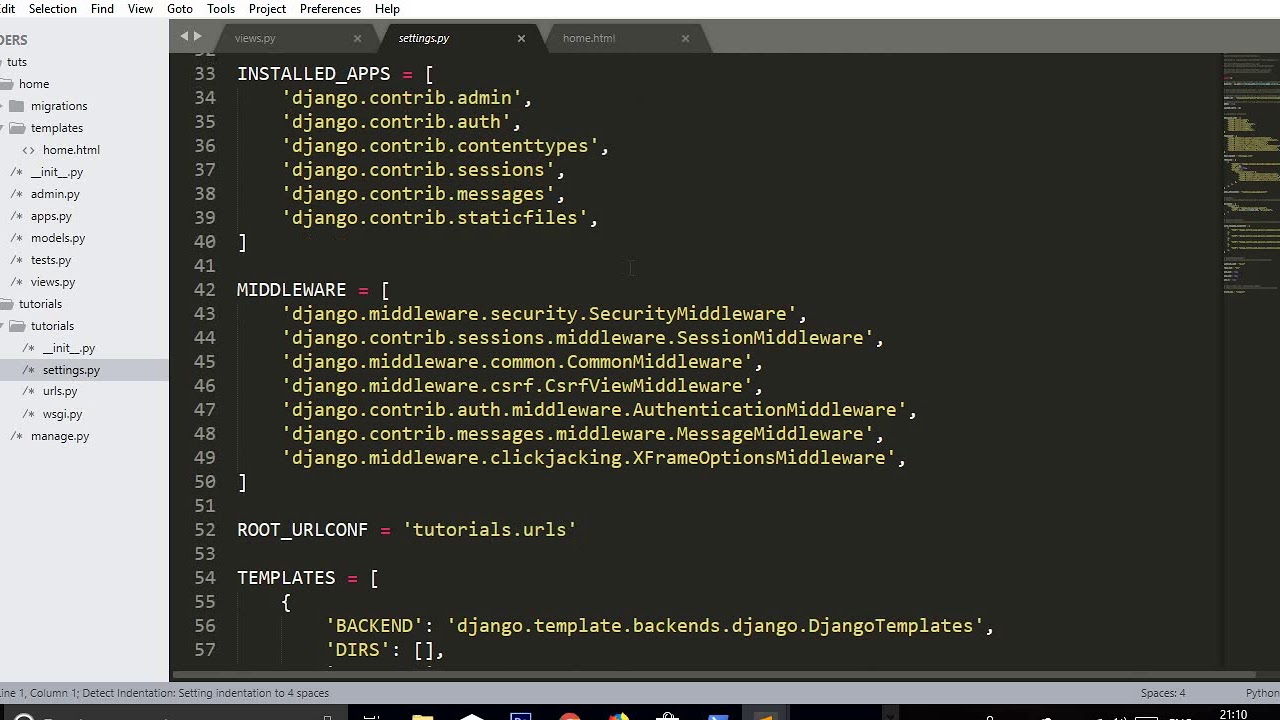
Task: Click the migrations folder icon
Action: point(16,106)
